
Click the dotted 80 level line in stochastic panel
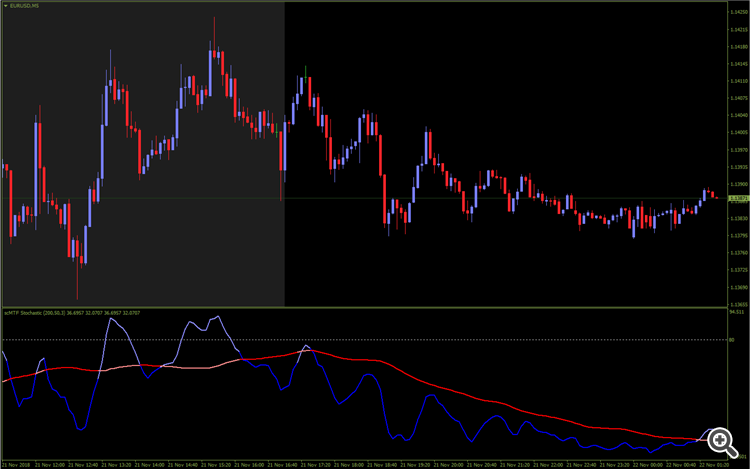click(x=364, y=340)
